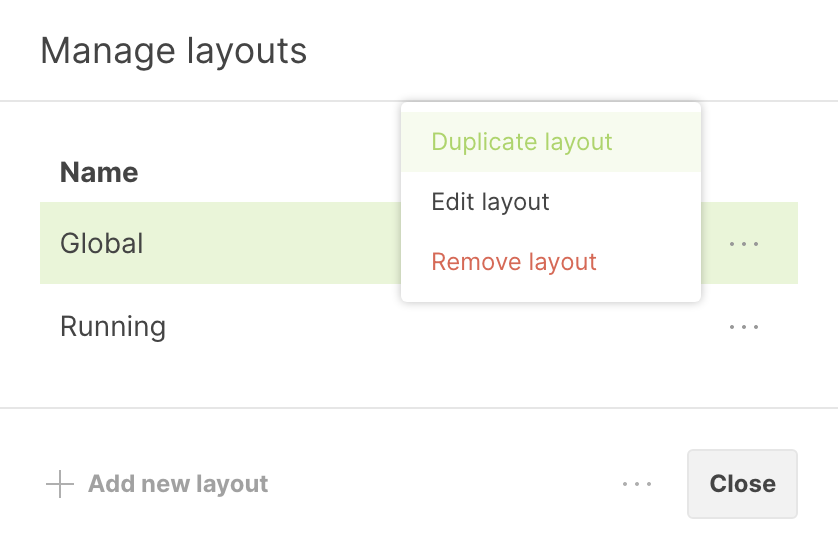838x559 pixels.
Task: Click the Running layout name text
Action: tap(113, 326)
